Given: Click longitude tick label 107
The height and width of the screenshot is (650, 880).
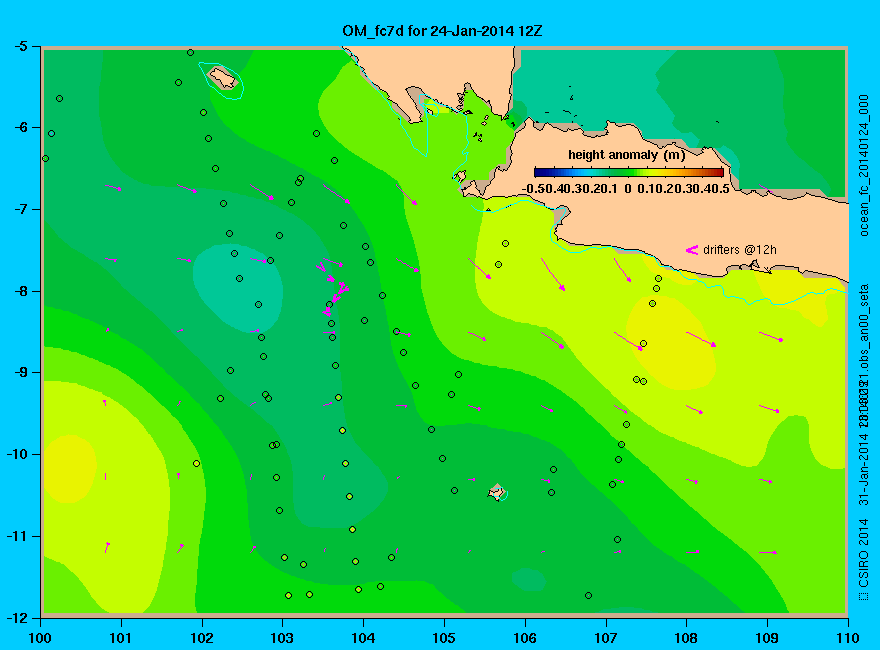Looking at the screenshot, I should (x=606, y=638).
